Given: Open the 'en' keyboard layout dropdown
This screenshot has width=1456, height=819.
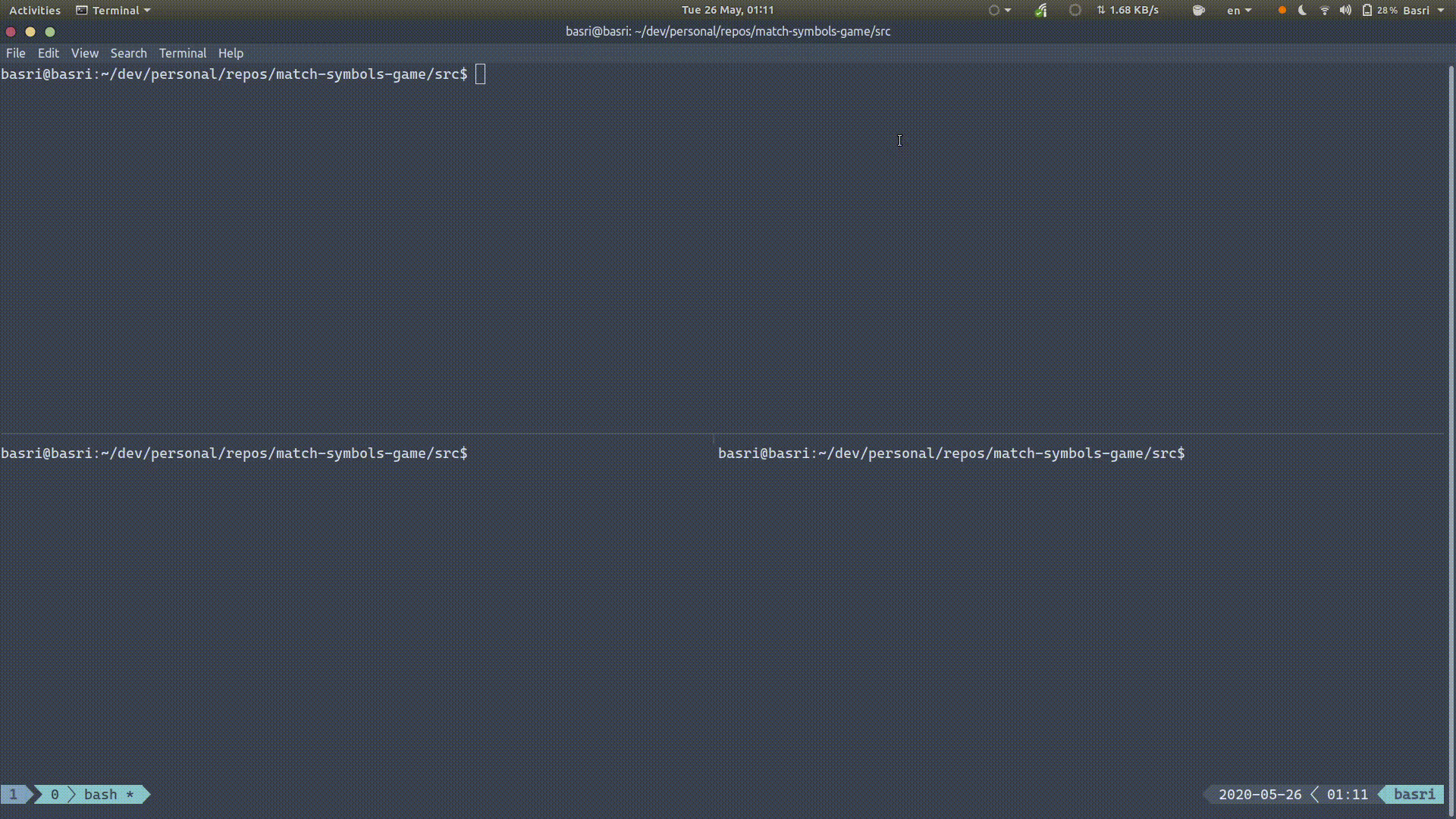Looking at the screenshot, I should point(1238,11).
